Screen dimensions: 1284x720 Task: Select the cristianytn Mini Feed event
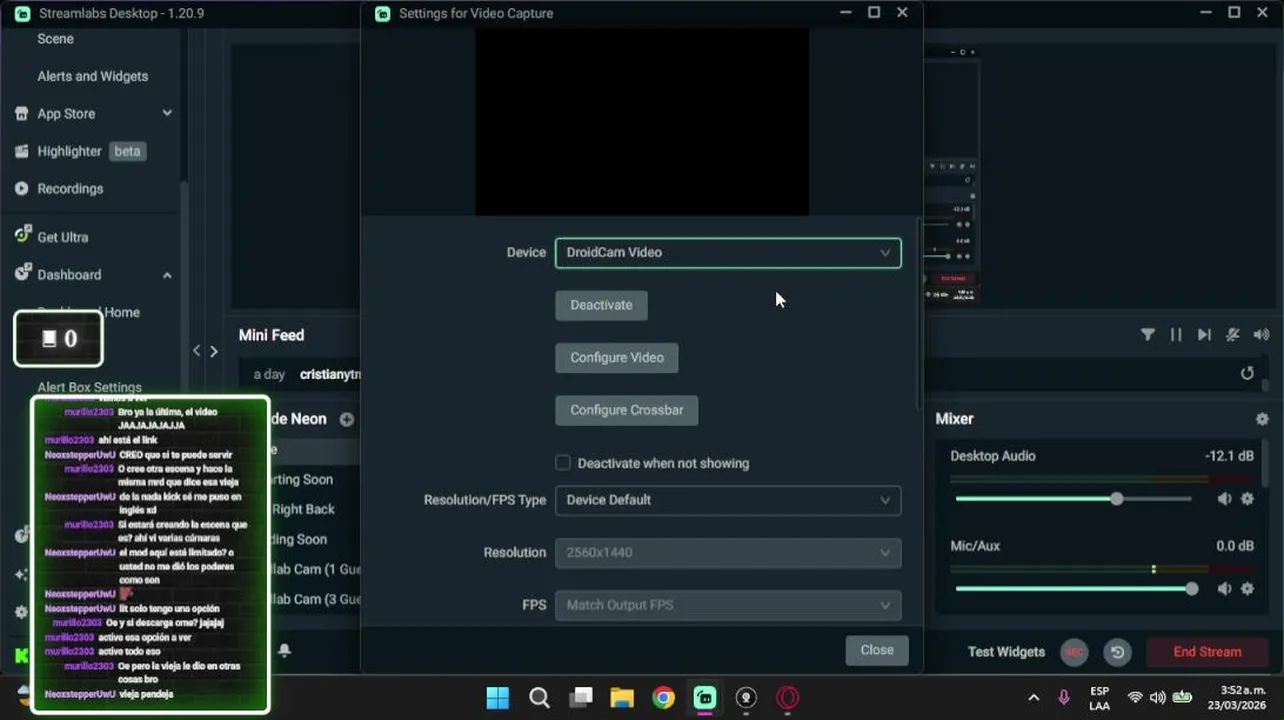330,374
